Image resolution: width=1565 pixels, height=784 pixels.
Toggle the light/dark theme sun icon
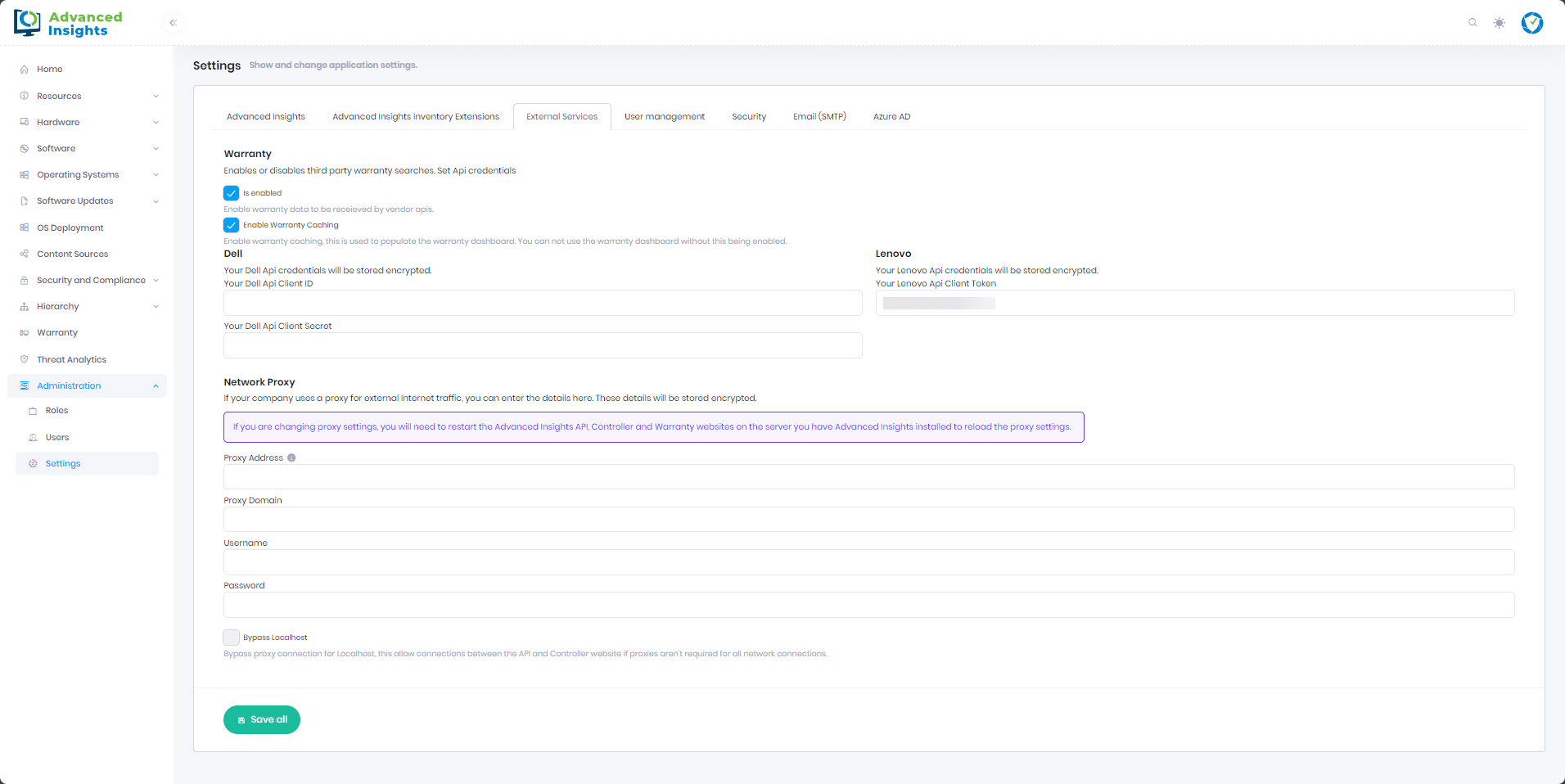tap(1499, 23)
